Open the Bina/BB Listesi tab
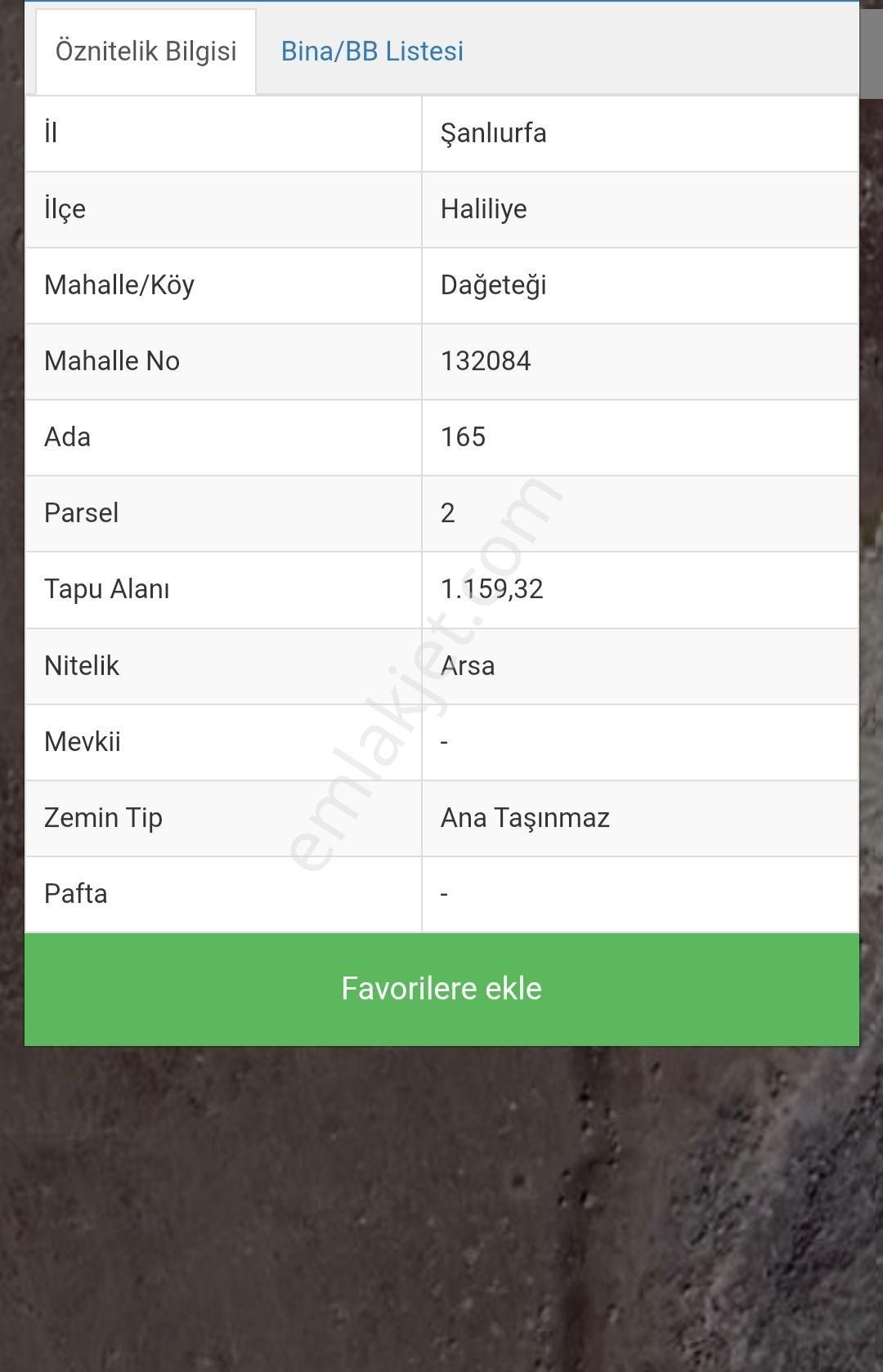Image resolution: width=883 pixels, height=1372 pixels. (x=372, y=51)
